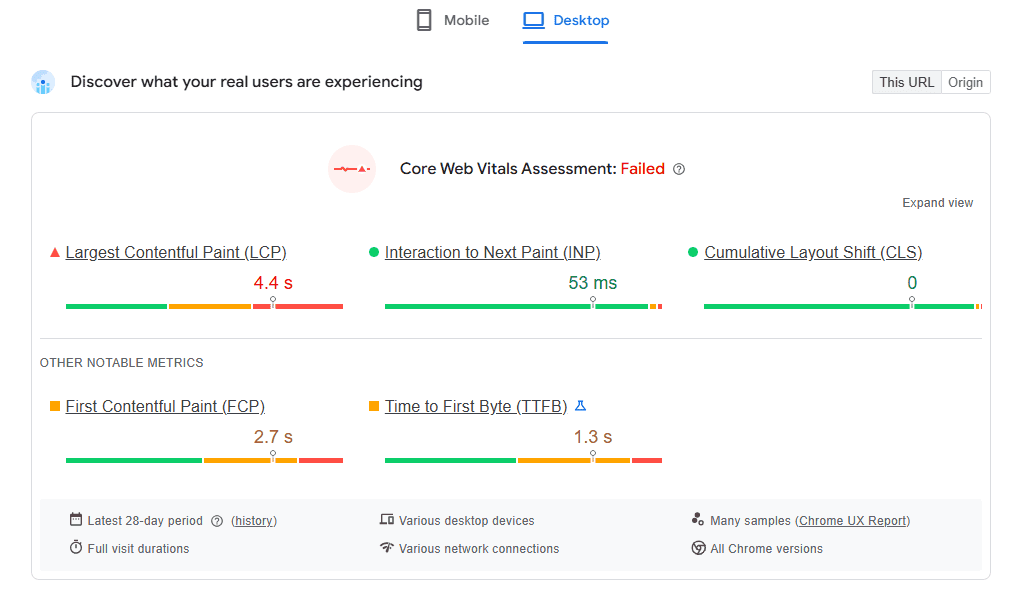The image size is (1017, 593).
Task: Click the 53 ms INP value
Action: click(593, 283)
